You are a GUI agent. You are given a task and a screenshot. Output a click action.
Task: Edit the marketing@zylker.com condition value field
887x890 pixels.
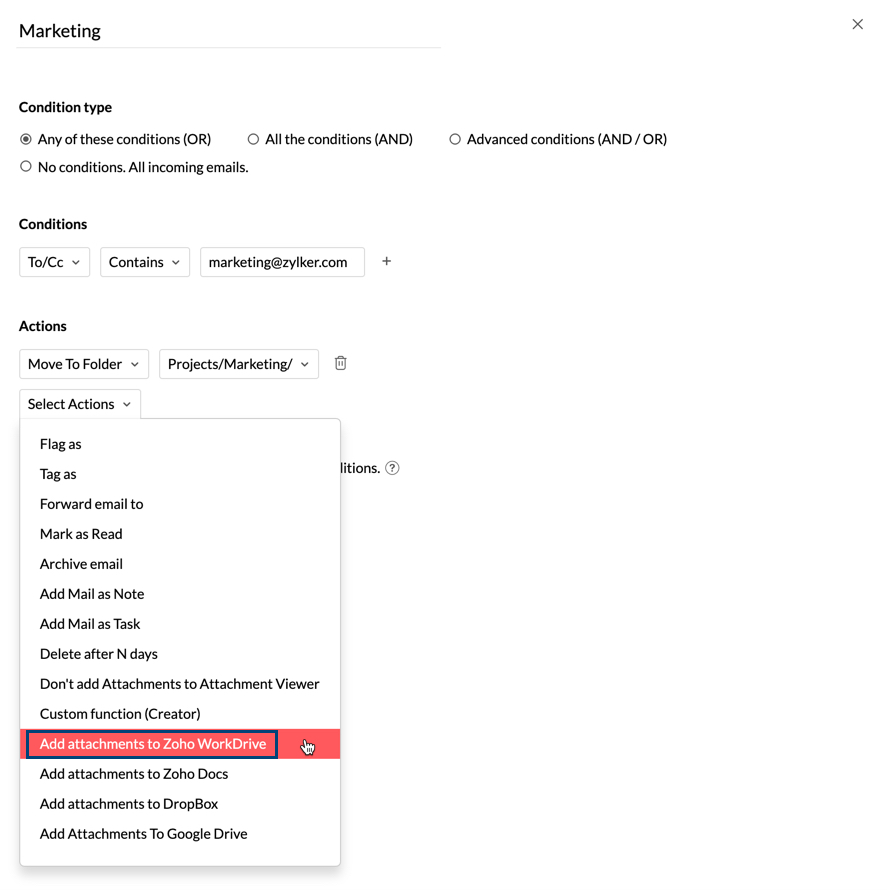point(282,262)
